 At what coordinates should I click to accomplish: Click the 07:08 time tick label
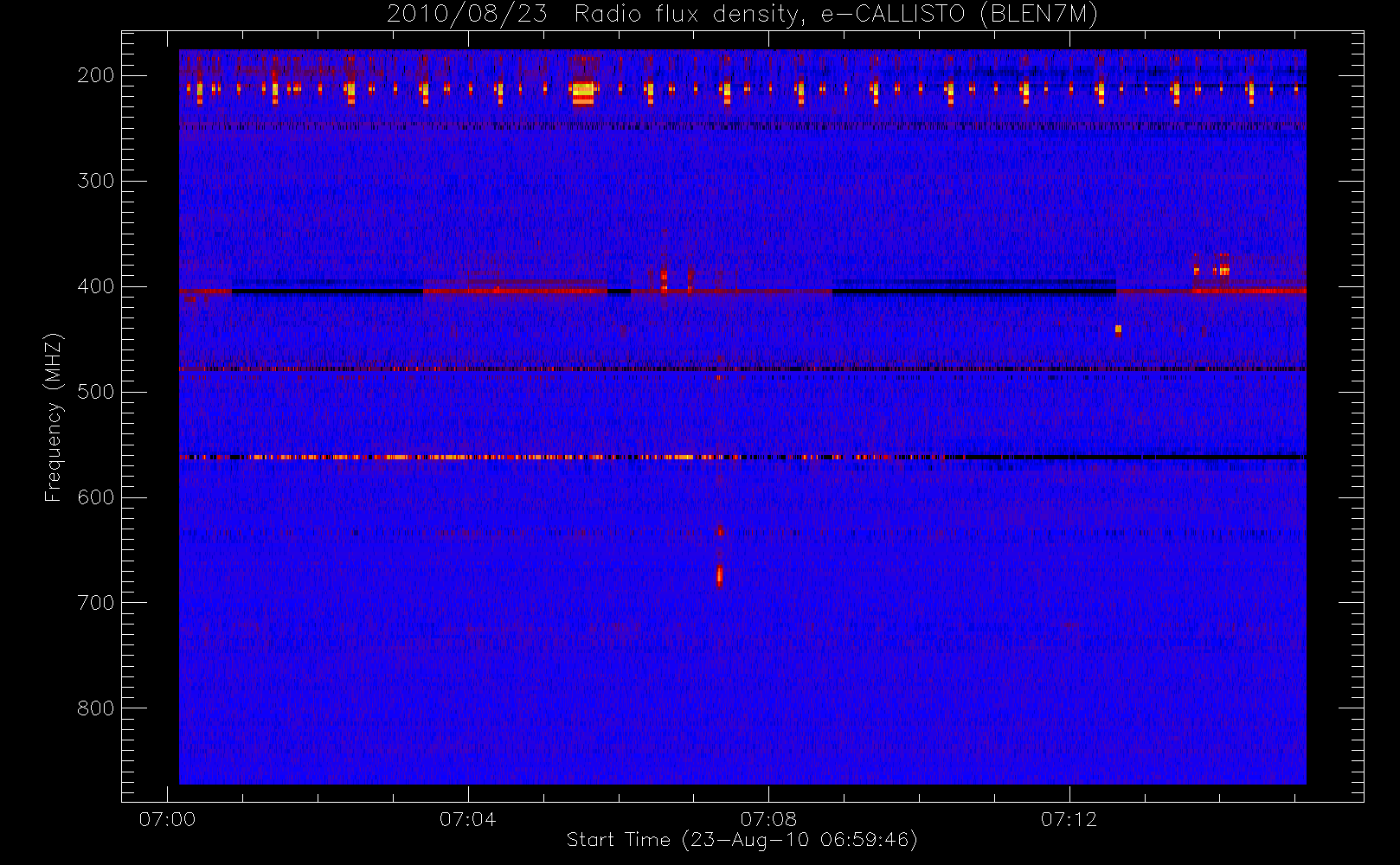coord(768,819)
